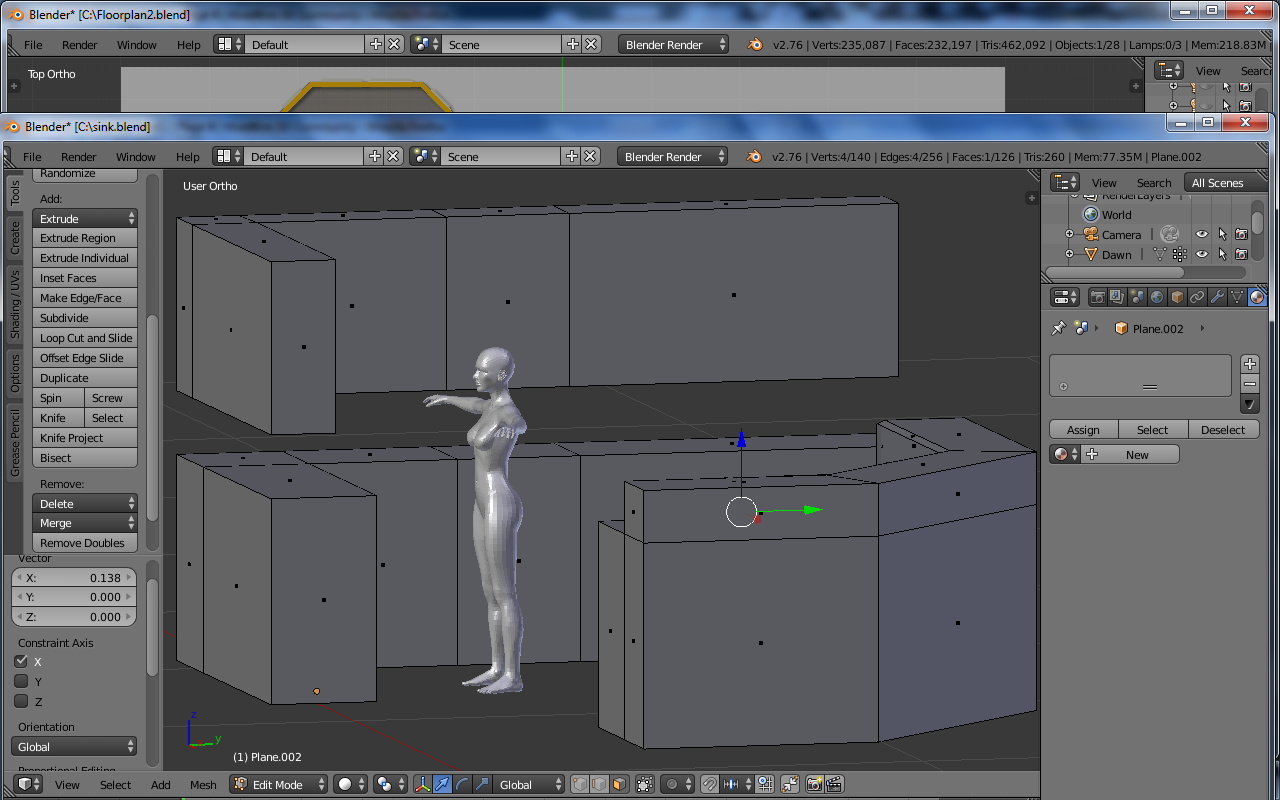Open the Extrude dropdown in tool shelf
Screen dimensions: 1280x800
[x=85, y=218]
